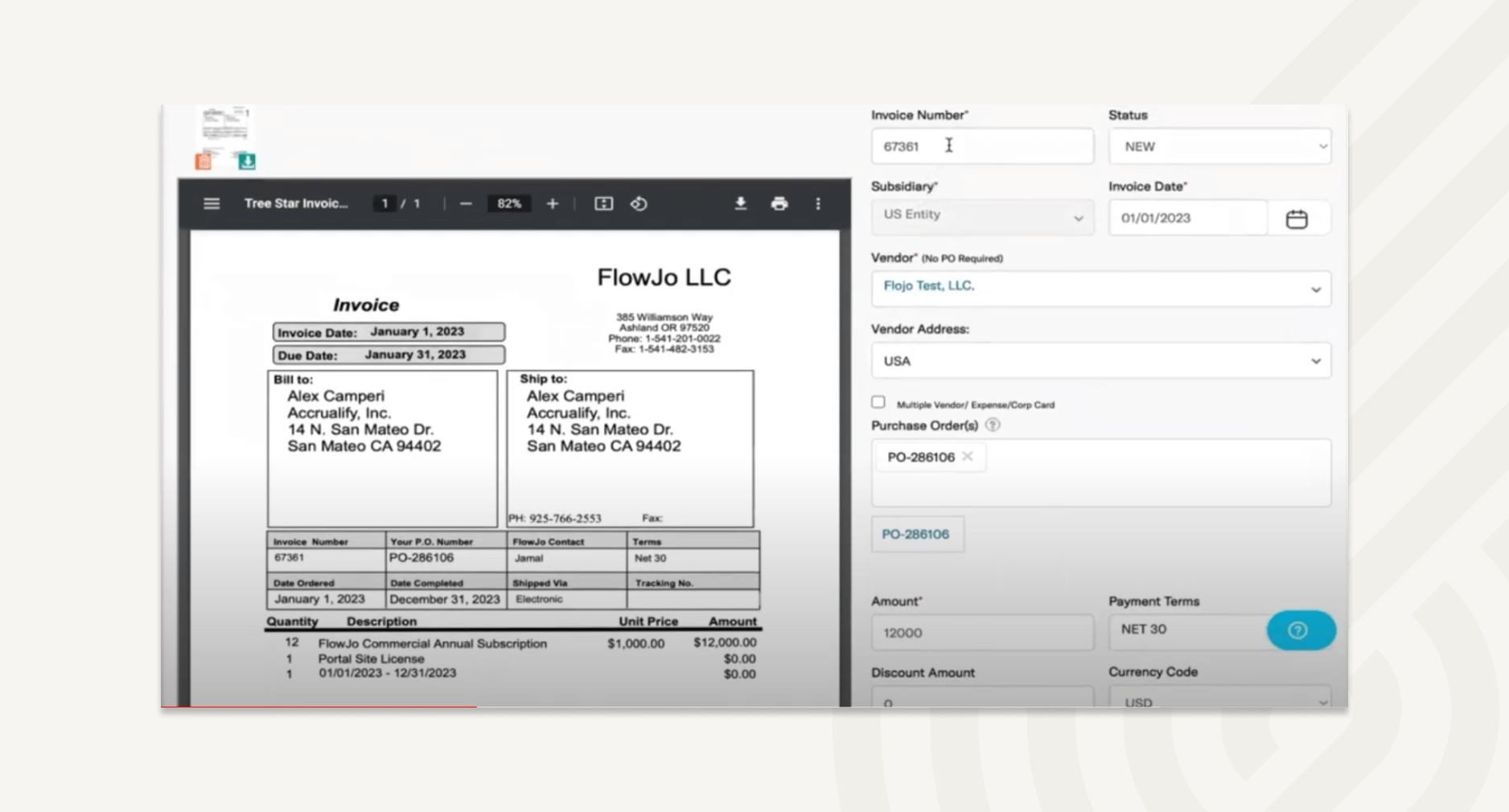This screenshot has width=1509, height=812.
Task: Click the Amount field 12000
Action: click(982, 633)
